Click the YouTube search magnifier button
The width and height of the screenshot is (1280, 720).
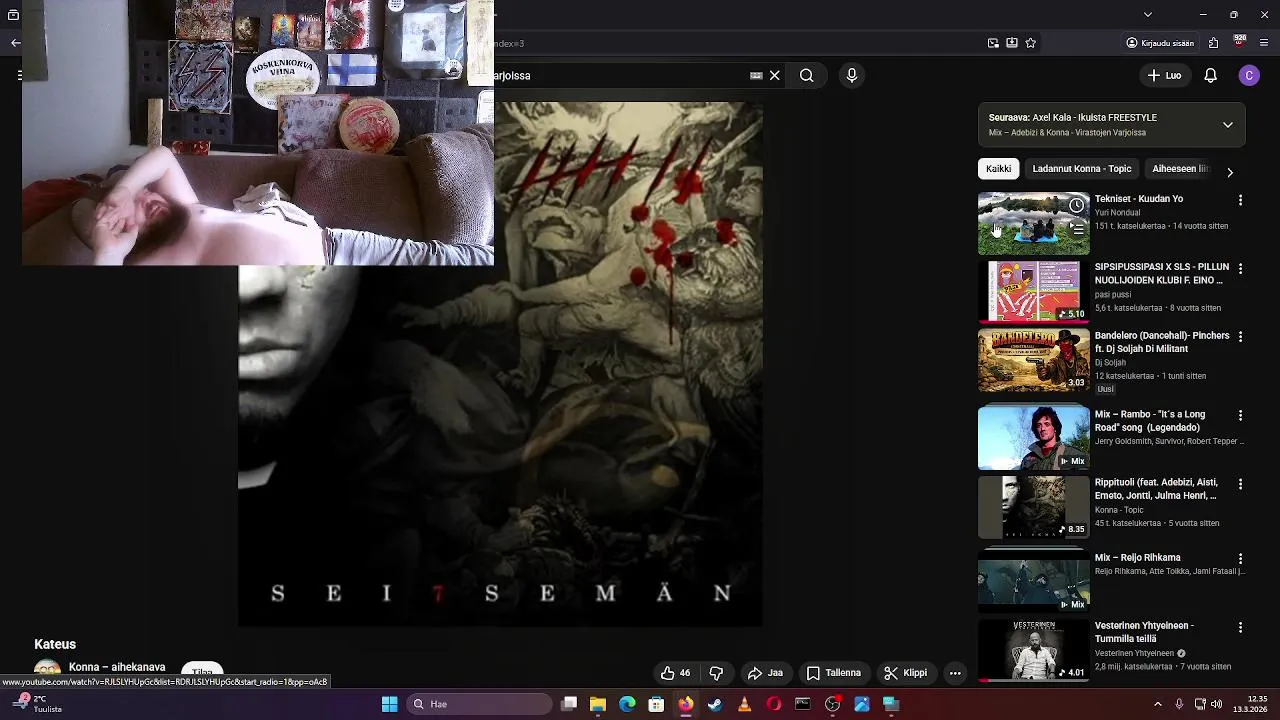[806, 75]
